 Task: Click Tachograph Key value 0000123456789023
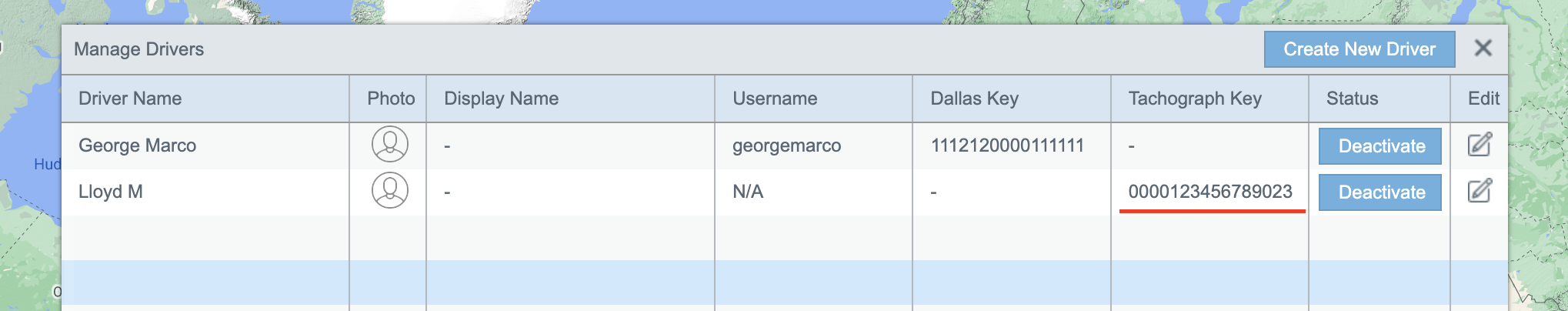pyautogui.click(x=1209, y=192)
